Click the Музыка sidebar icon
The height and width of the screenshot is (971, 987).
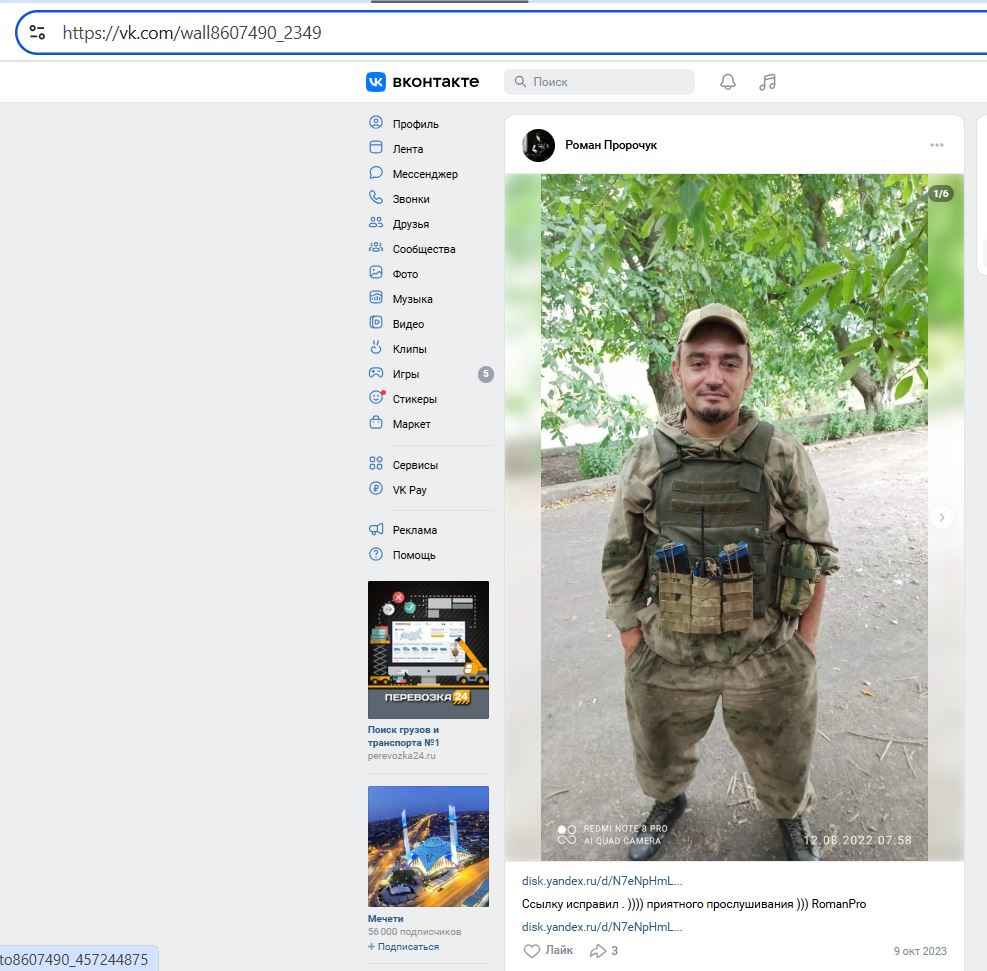click(376, 298)
